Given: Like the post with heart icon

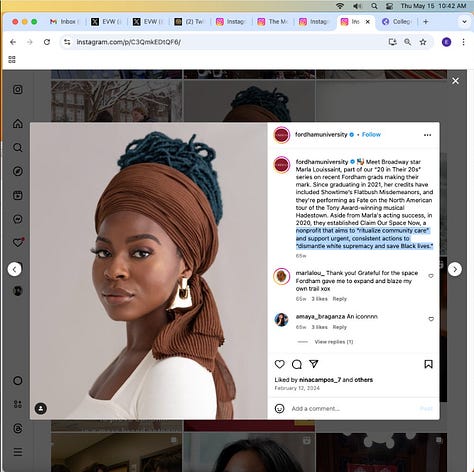Looking at the screenshot, I should coord(280,364).
